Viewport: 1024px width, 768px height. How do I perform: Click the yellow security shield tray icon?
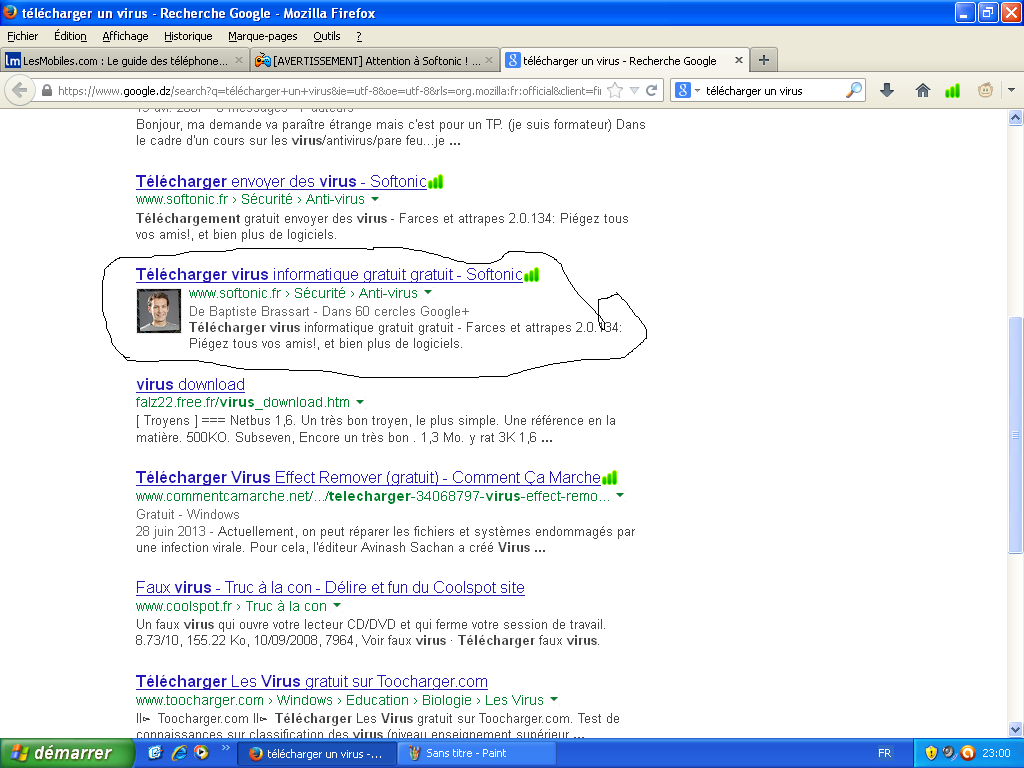[x=931, y=753]
